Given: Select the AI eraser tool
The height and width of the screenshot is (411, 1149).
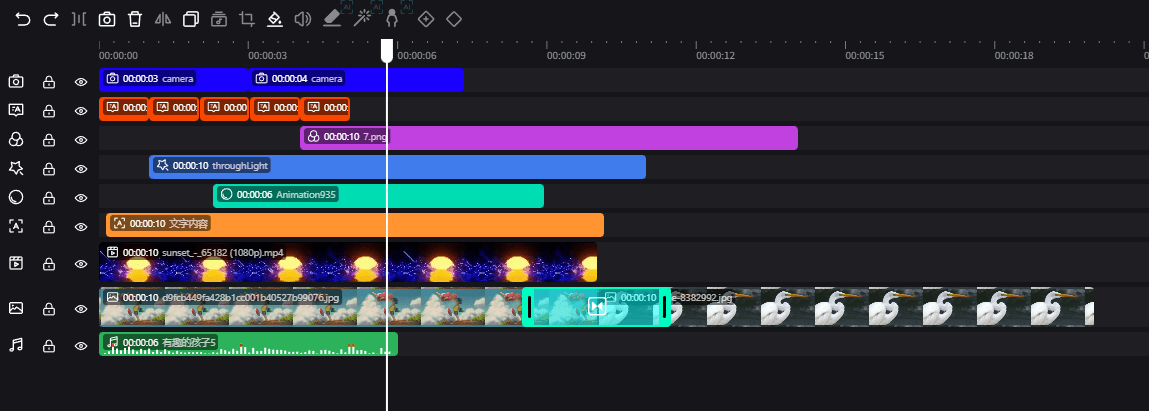Looking at the screenshot, I should (x=333, y=19).
